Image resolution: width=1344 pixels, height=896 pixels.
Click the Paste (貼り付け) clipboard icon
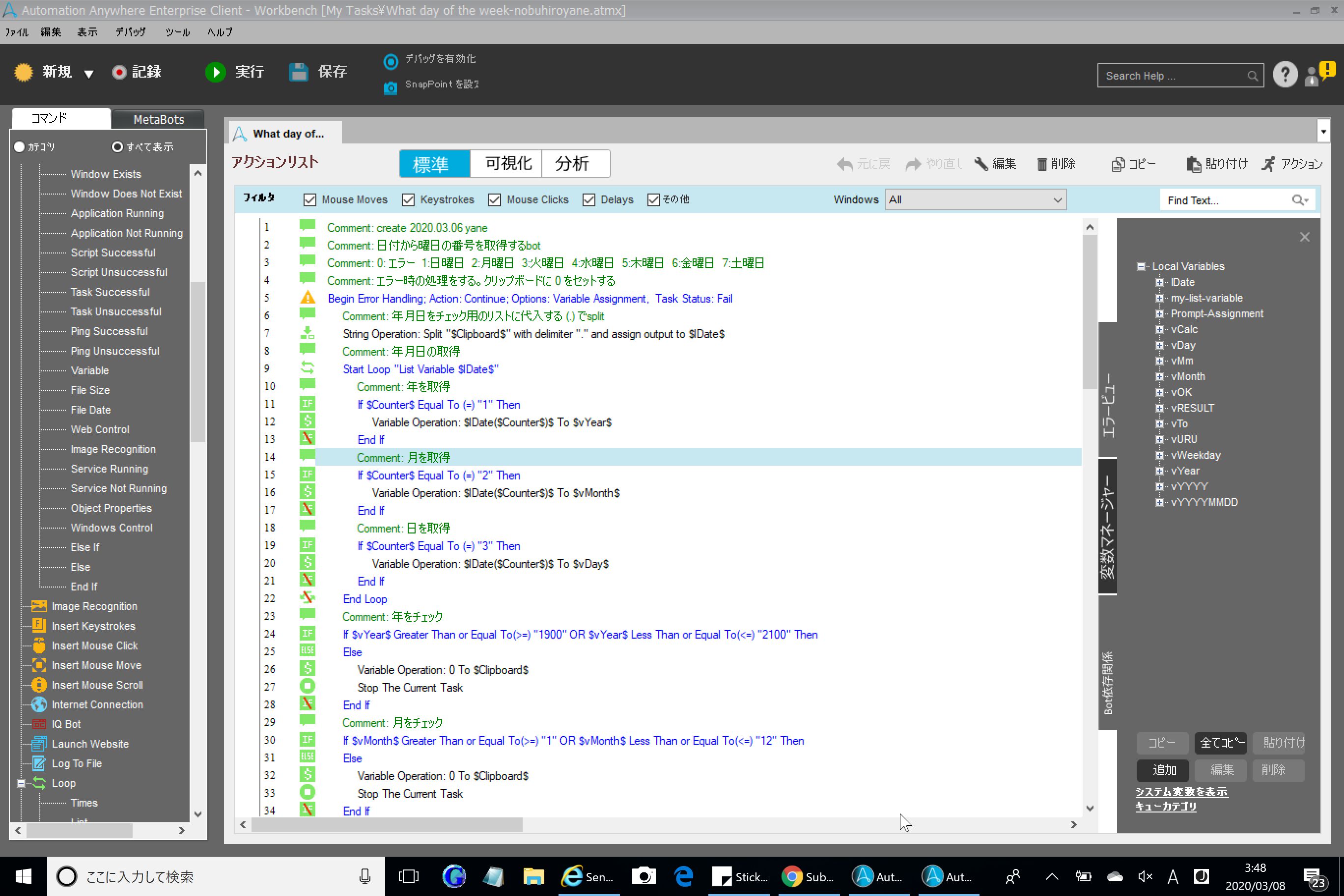click(1193, 165)
